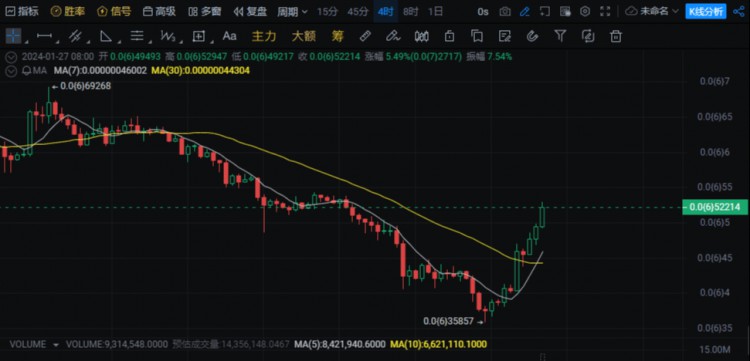The width and height of the screenshot is (750, 361).
Task: Select the 45分 timeframe
Action: pyautogui.click(x=358, y=11)
